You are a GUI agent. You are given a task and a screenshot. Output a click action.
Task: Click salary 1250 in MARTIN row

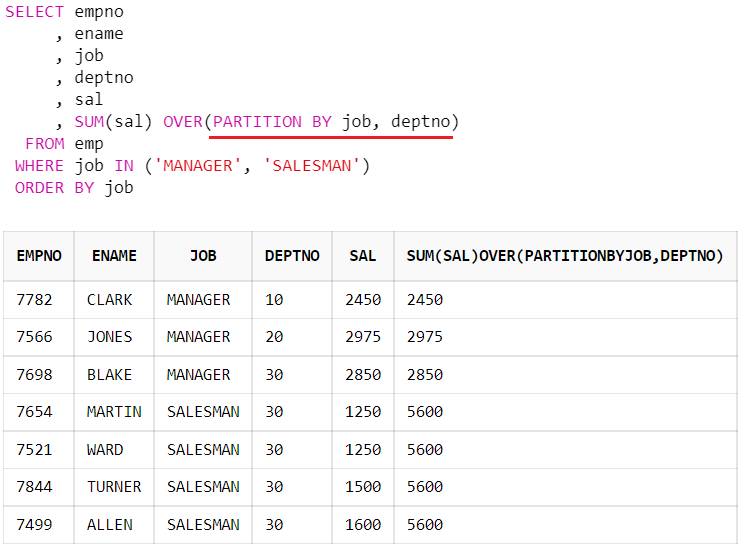pyautogui.click(x=363, y=412)
